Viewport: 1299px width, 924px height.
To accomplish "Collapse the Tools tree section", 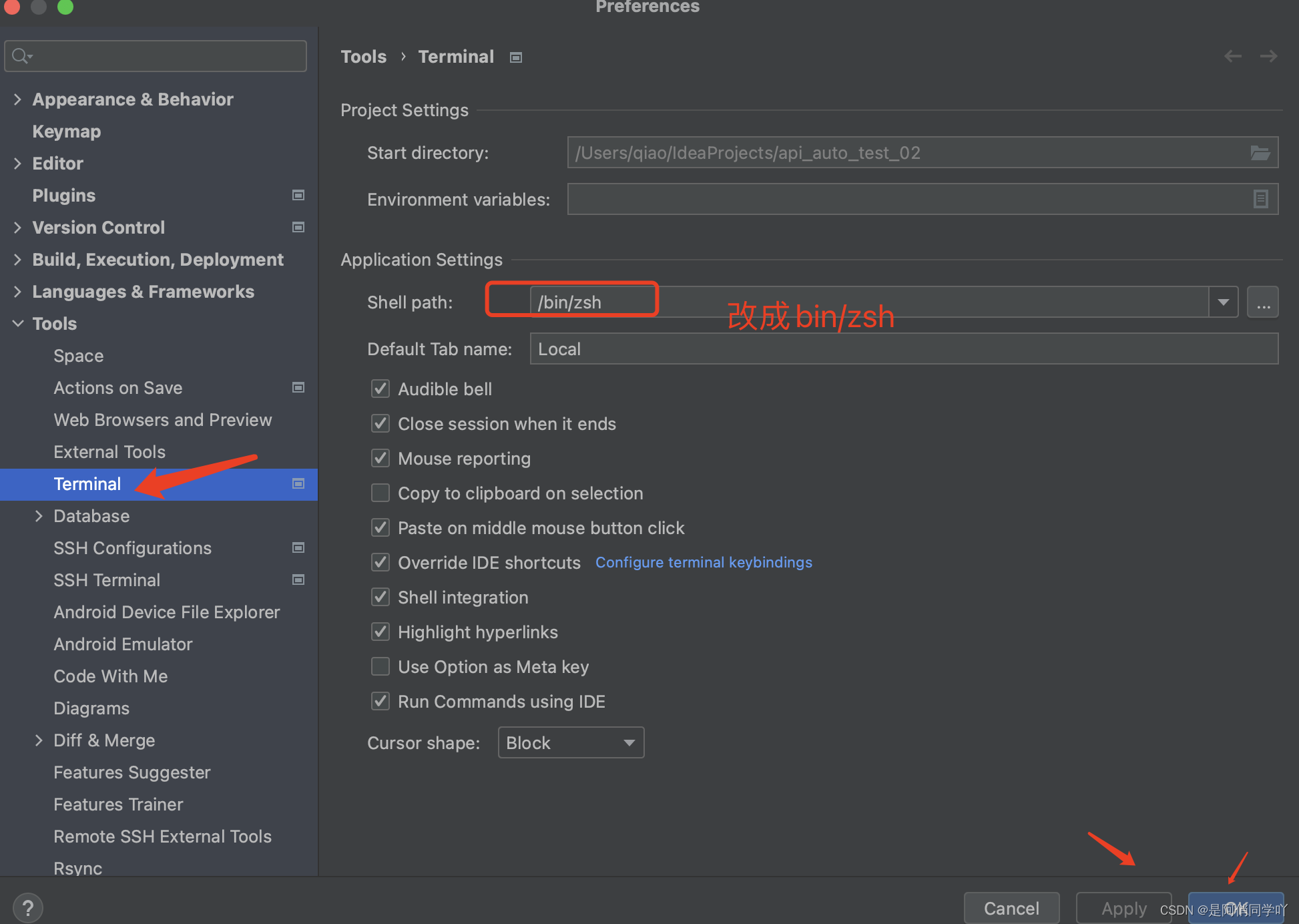I will [x=18, y=324].
